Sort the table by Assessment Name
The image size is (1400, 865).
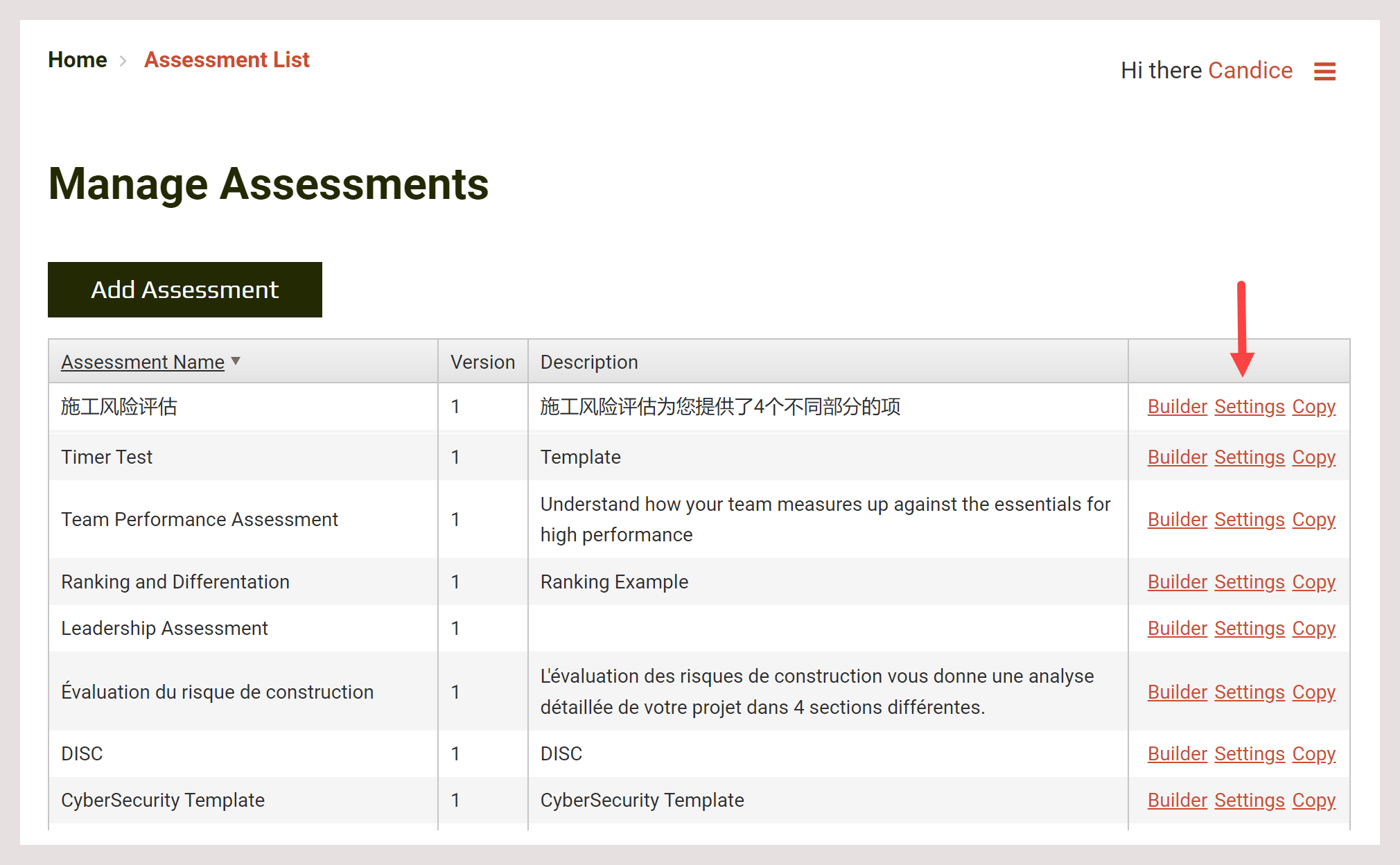[x=143, y=361]
